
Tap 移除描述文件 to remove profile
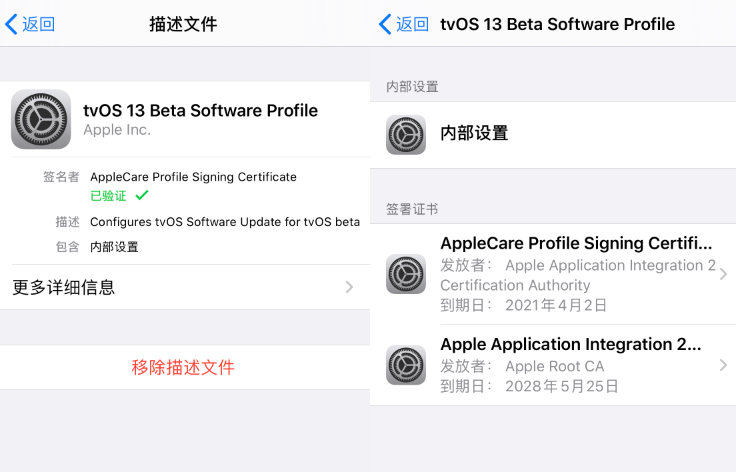(183, 368)
